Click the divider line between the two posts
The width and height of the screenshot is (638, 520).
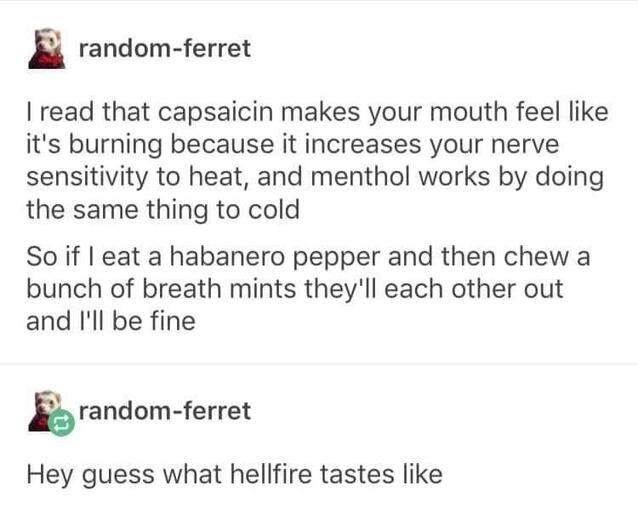(x=319, y=364)
